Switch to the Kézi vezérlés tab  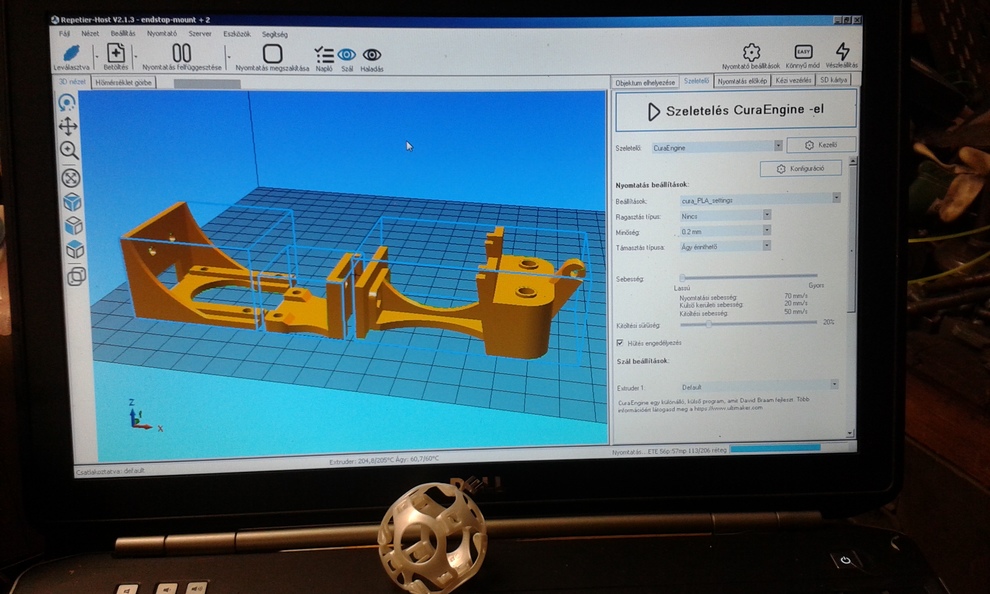(x=792, y=81)
